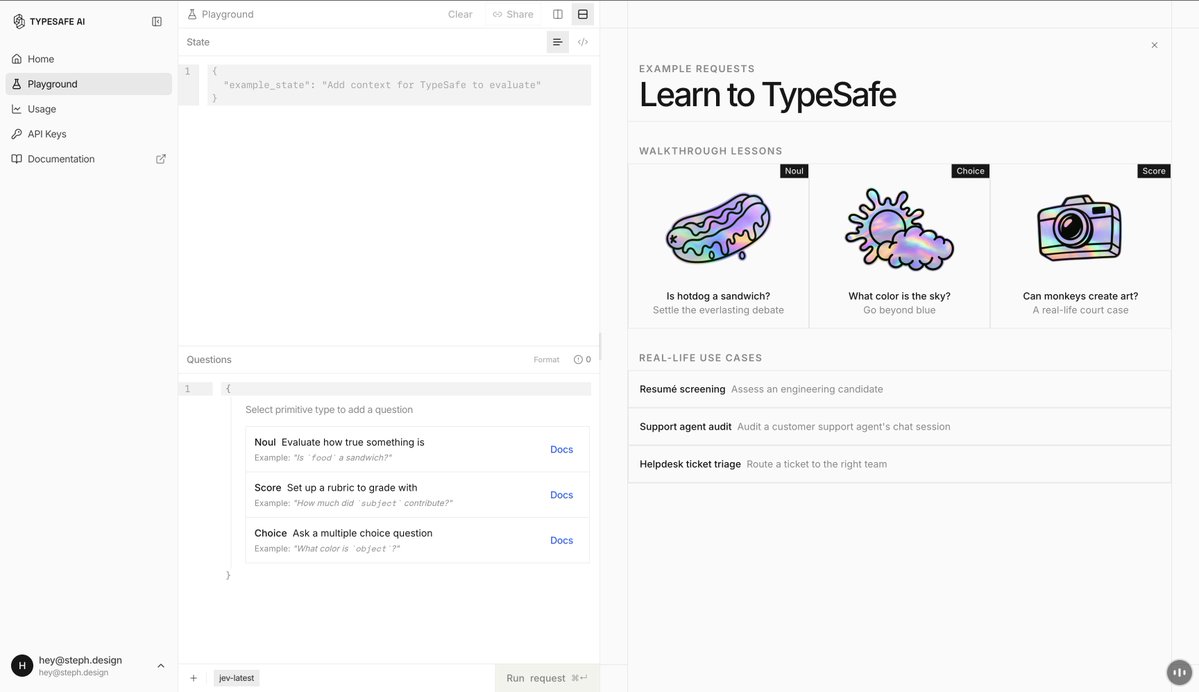This screenshot has width=1199, height=692.
Task: Toggle State code view icon
Action: [x=583, y=42]
